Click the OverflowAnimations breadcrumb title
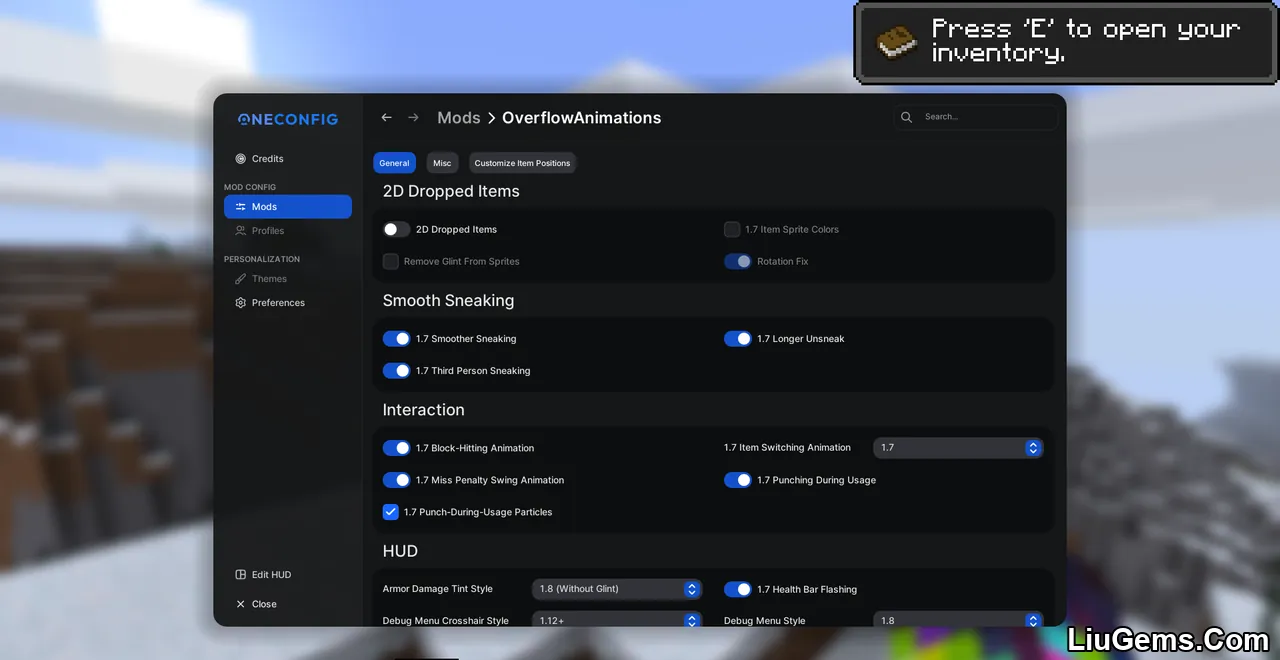Viewport: 1280px width, 660px height. [581, 118]
